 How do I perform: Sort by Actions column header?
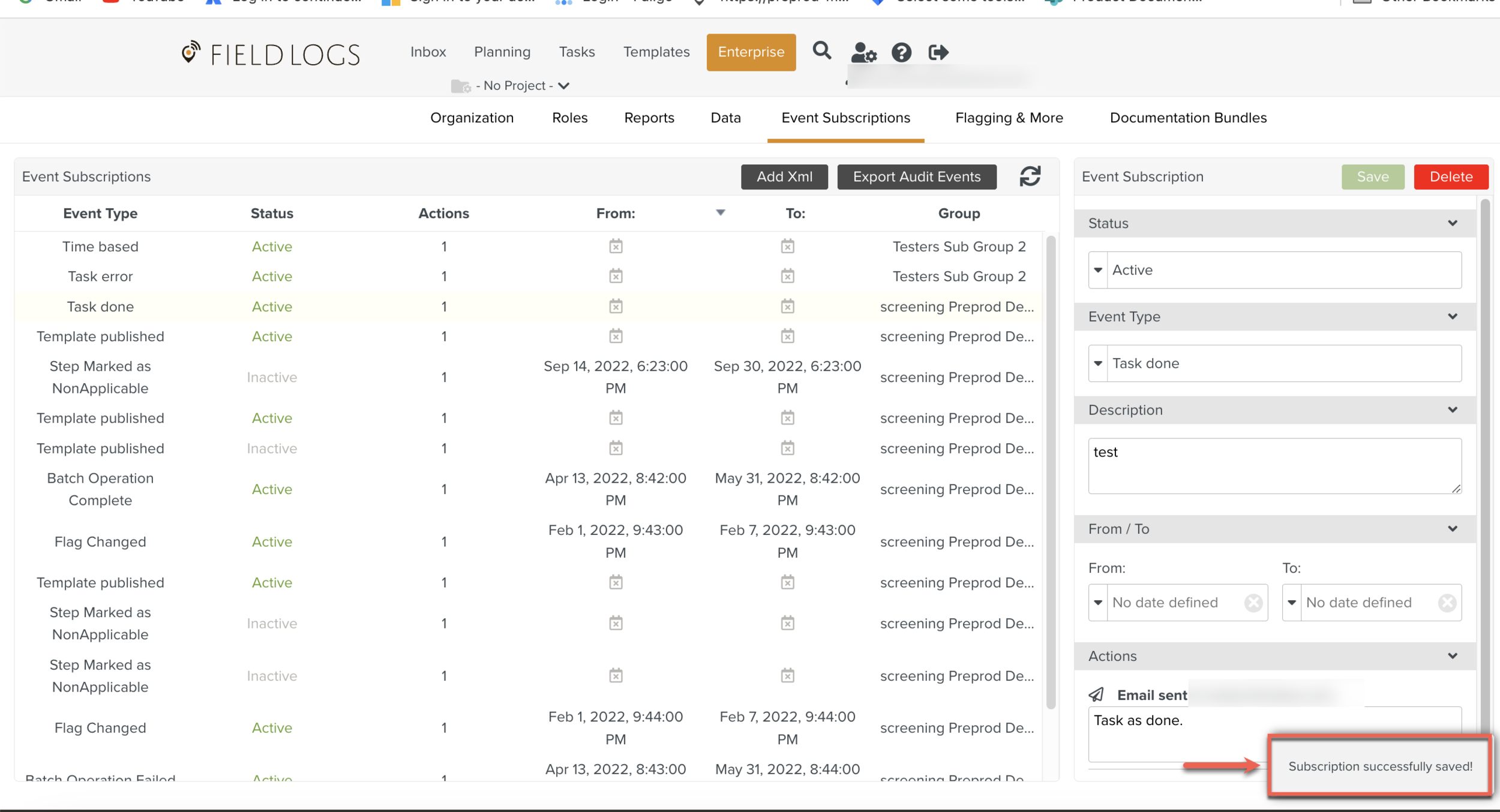(443, 213)
